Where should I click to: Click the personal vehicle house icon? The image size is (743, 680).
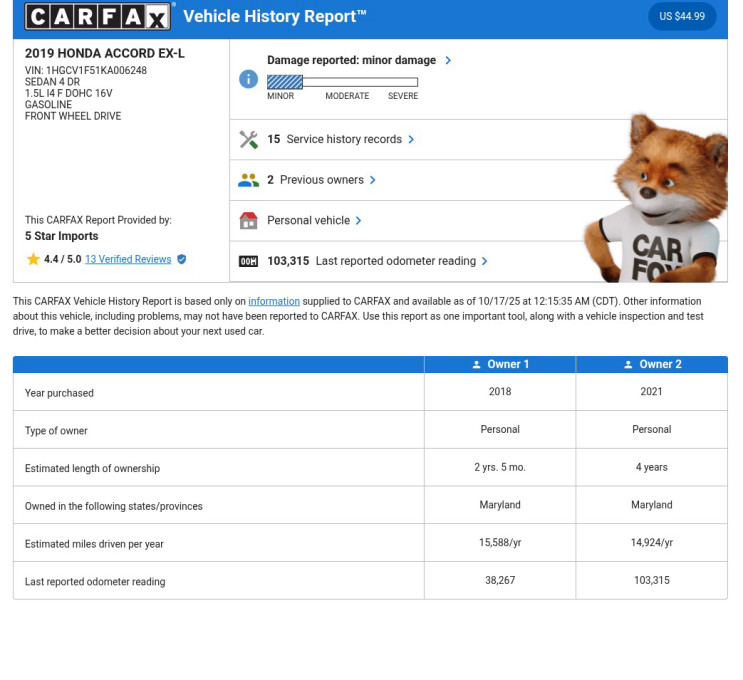tap(248, 221)
